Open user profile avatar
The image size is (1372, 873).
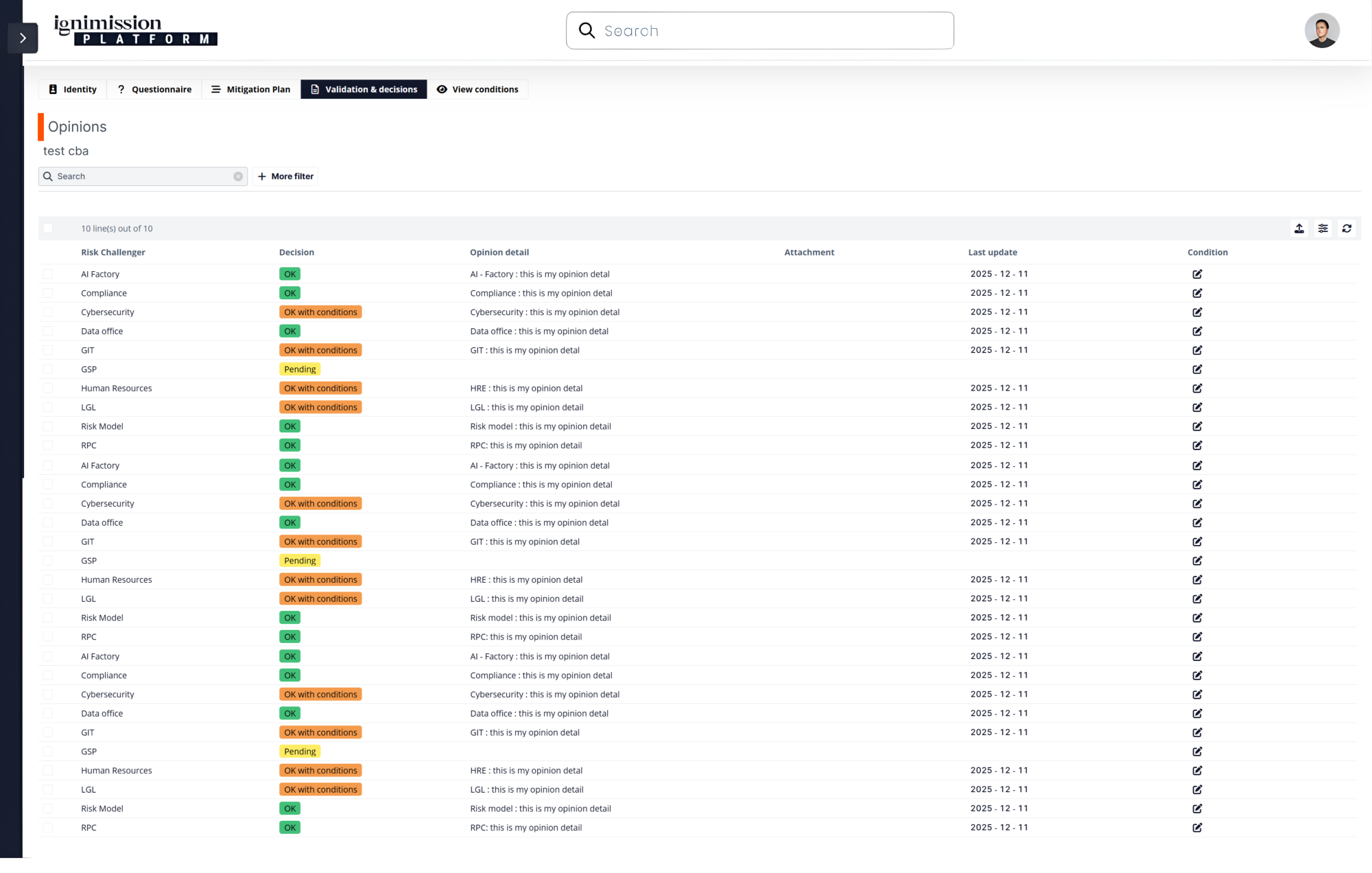coord(1322,31)
